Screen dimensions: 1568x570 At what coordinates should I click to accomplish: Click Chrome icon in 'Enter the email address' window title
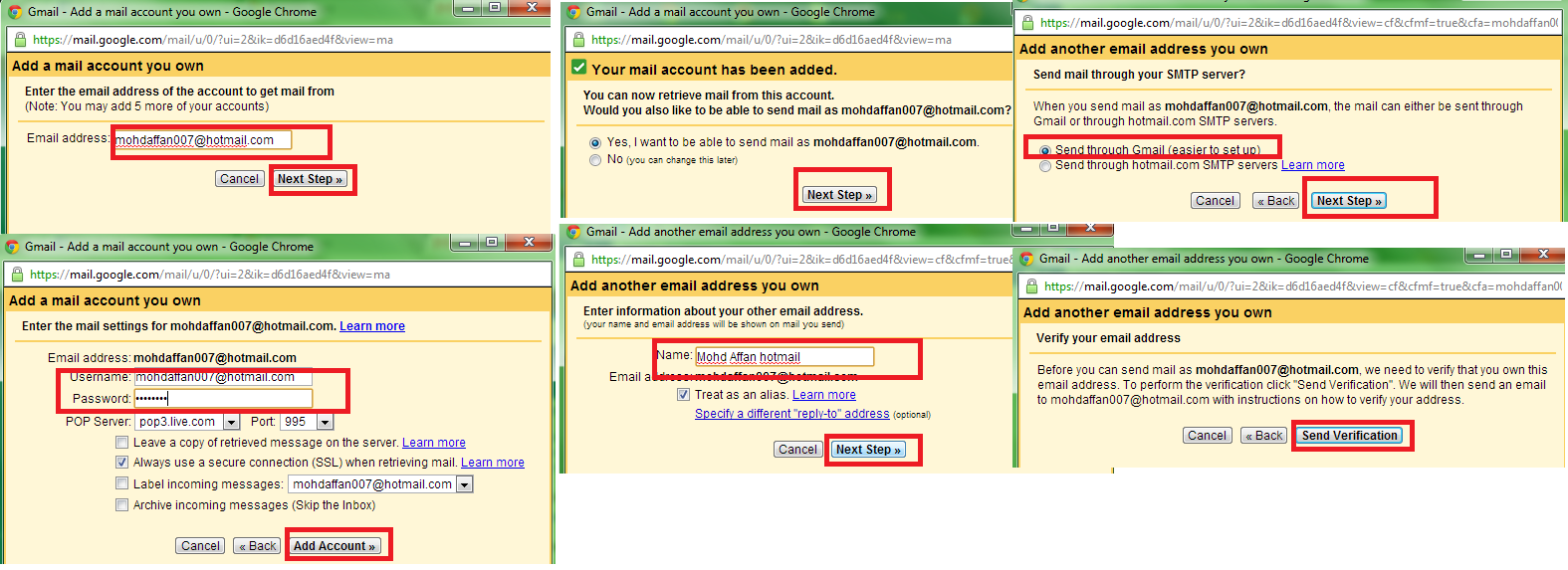click(x=15, y=12)
